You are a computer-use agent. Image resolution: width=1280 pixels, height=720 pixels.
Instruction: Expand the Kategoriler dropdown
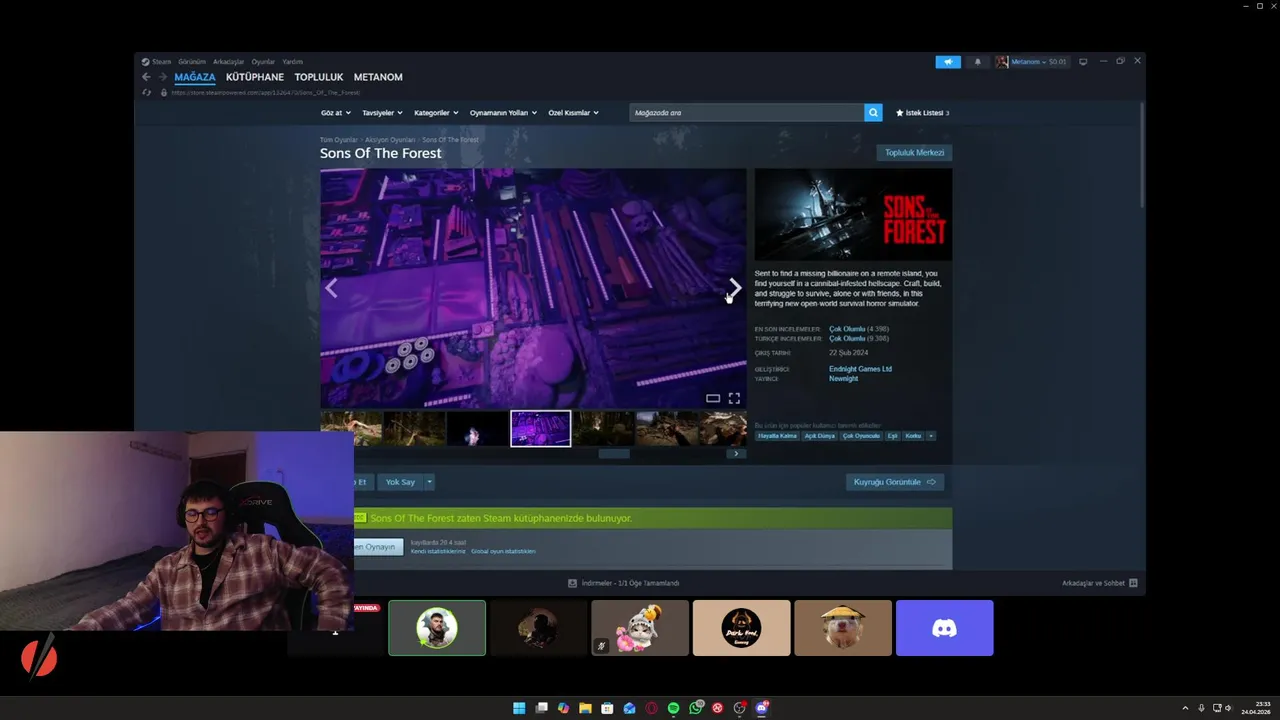[436, 113]
